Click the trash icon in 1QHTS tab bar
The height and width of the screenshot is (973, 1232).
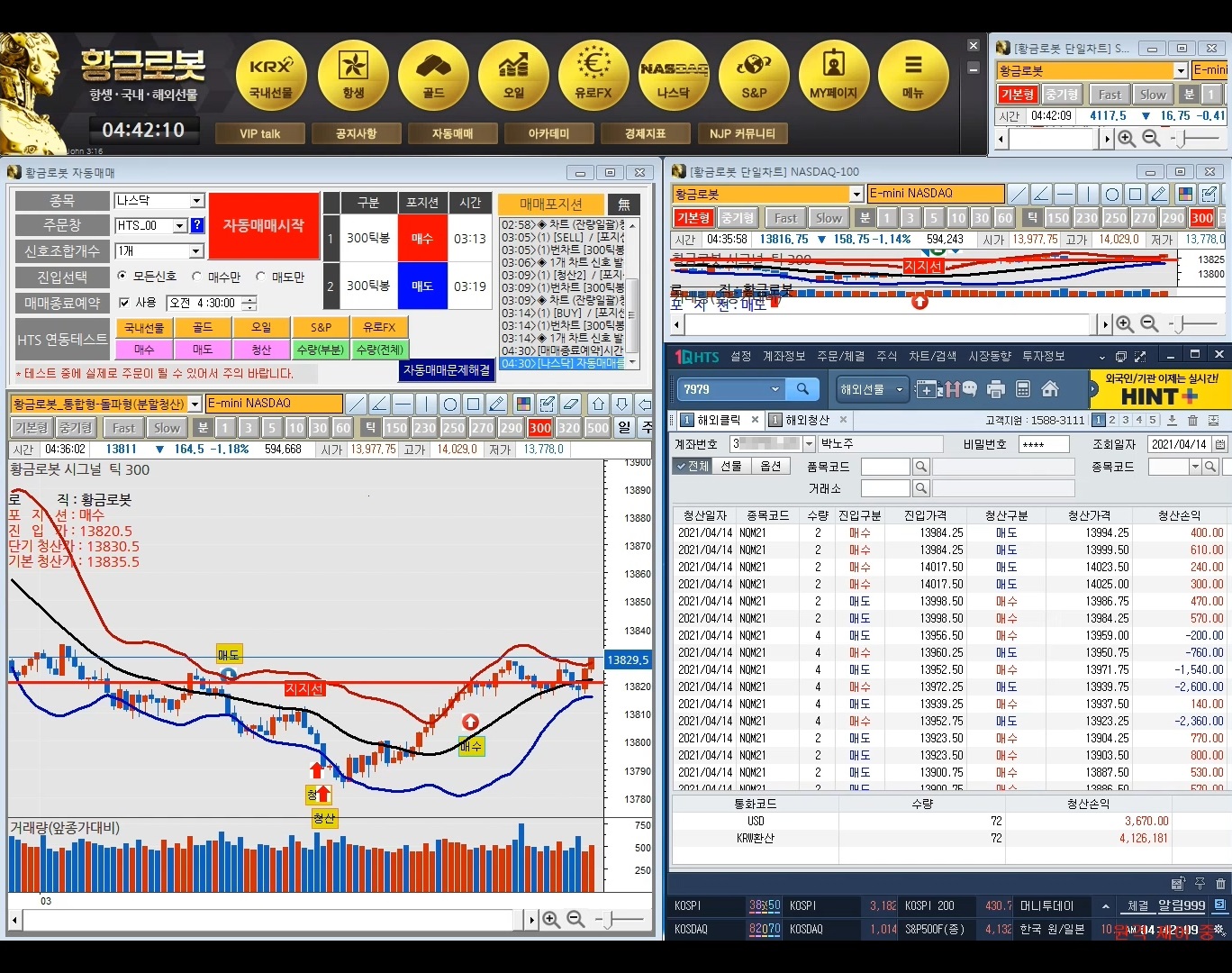point(1192,420)
